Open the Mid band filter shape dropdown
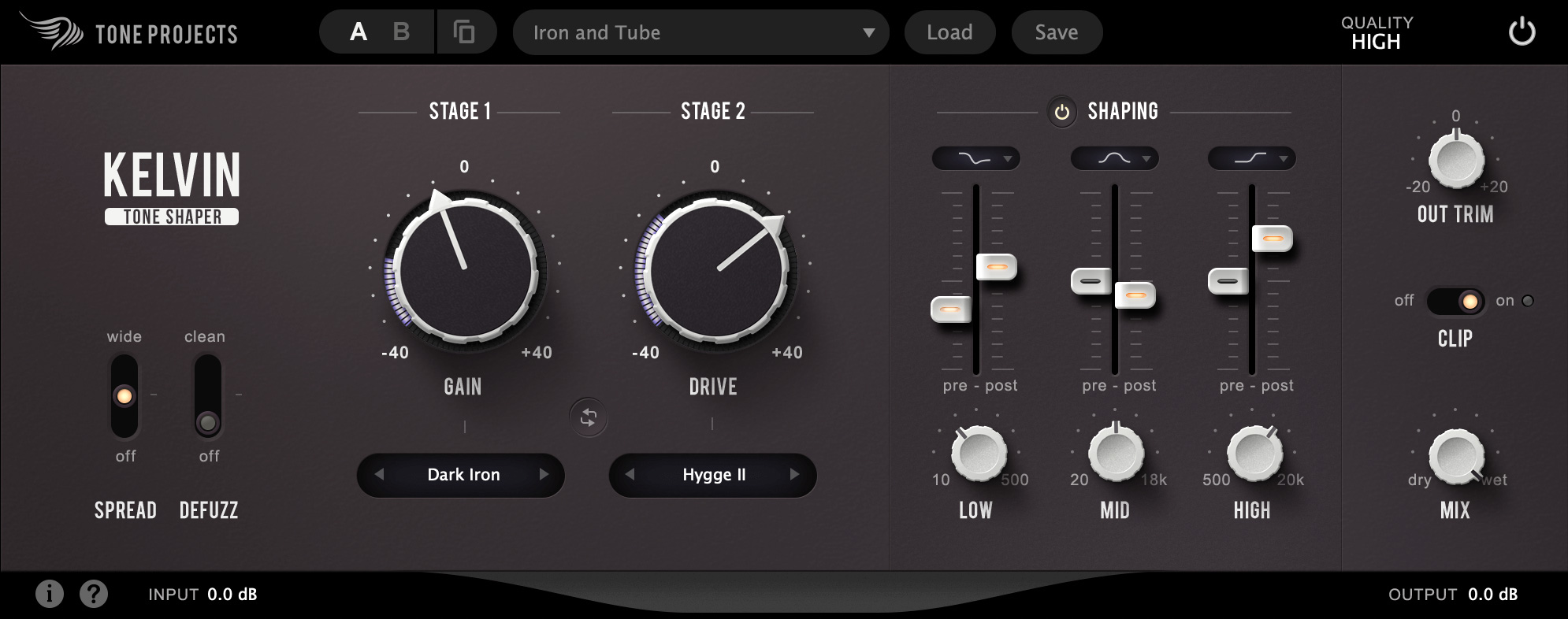1568x619 pixels. click(x=1114, y=158)
